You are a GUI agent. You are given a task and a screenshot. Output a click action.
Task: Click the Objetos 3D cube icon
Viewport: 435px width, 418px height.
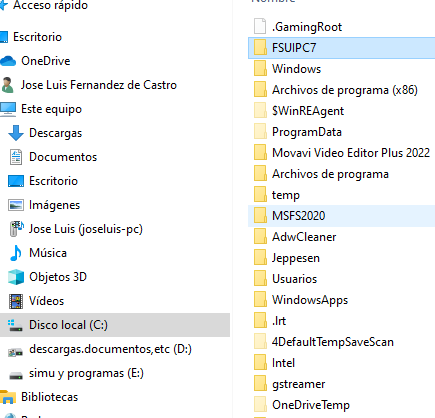coord(16,277)
